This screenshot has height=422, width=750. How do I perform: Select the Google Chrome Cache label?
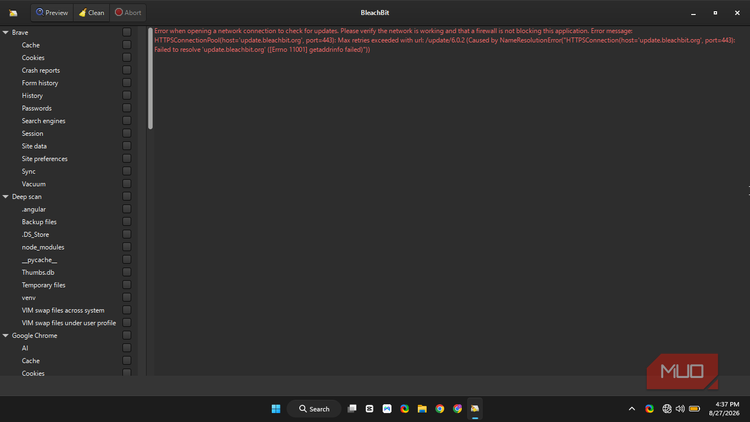pos(31,361)
